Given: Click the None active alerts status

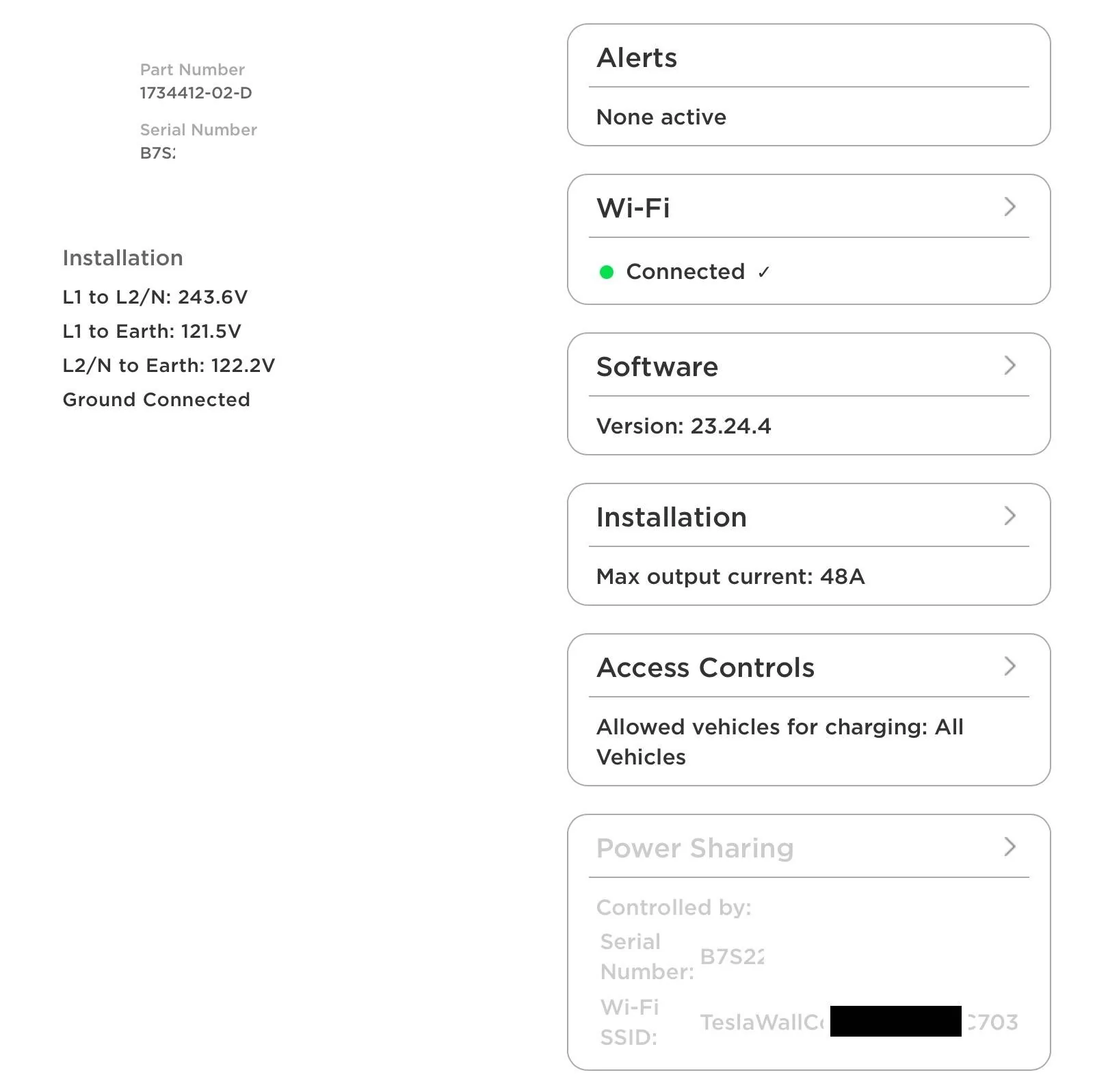Looking at the screenshot, I should 661,117.
